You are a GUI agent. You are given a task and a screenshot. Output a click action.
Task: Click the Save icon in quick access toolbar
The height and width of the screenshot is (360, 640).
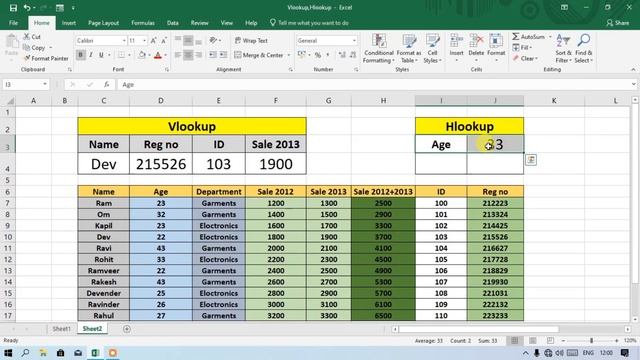[x=13, y=8]
